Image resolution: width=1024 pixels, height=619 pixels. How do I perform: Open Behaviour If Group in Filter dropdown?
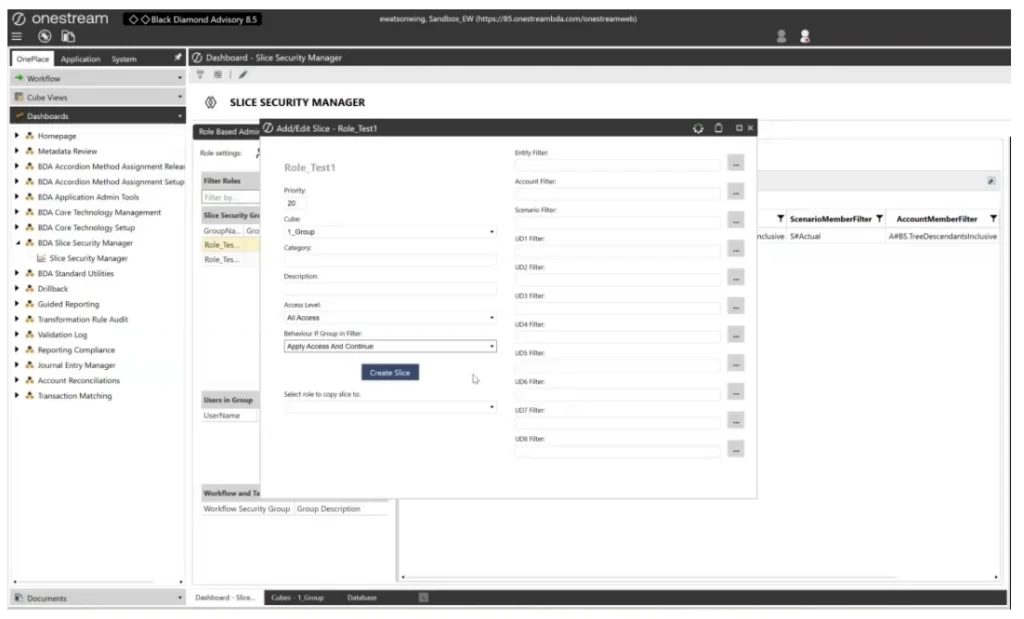tap(390, 346)
